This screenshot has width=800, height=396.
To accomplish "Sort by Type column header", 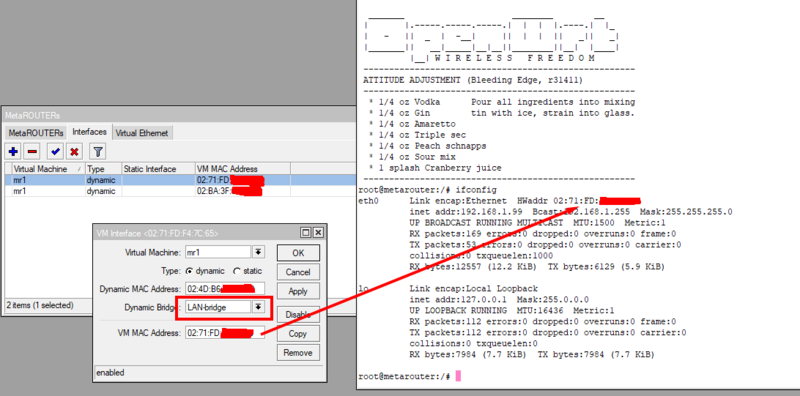I will 104,169.
